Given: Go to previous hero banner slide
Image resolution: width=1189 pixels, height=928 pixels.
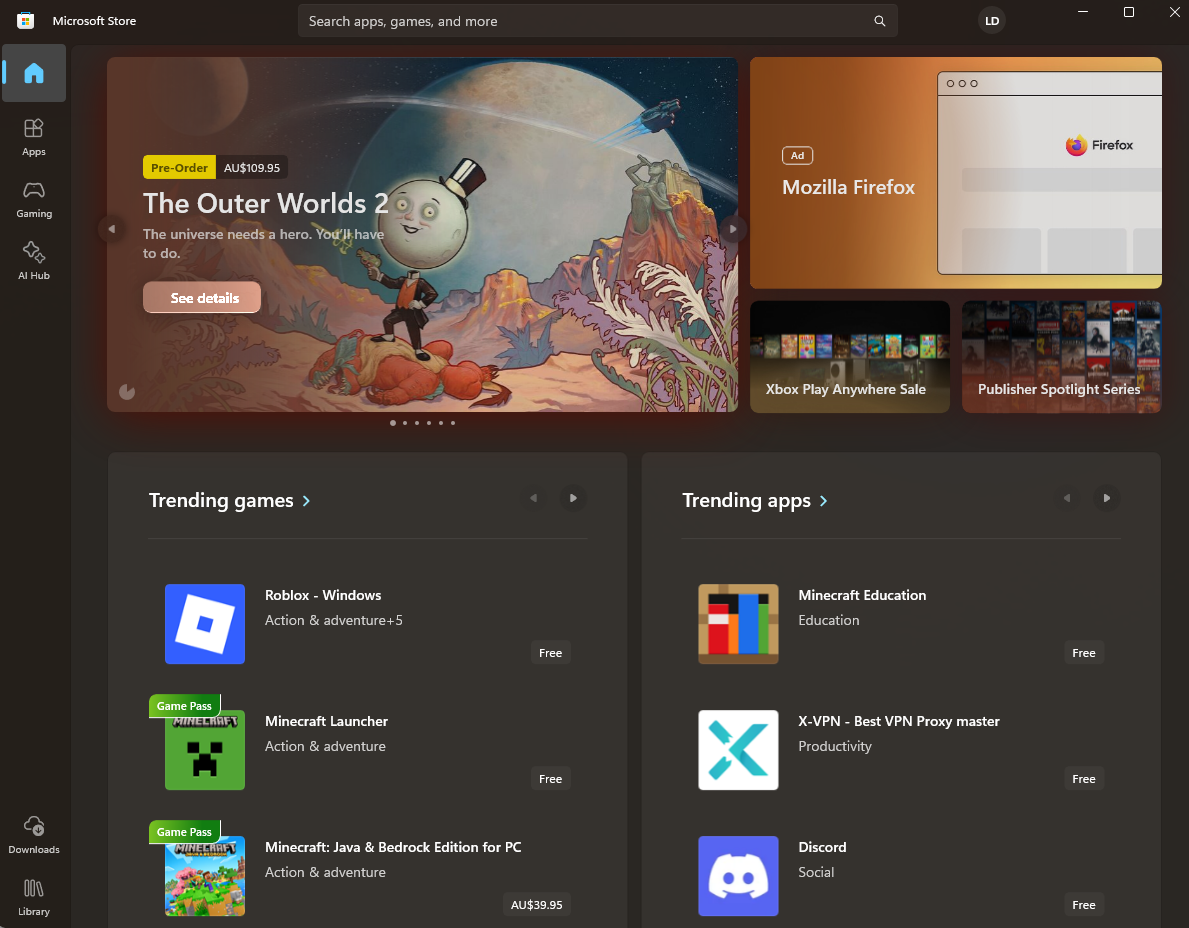Looking at the screenshot, I should click(x=112, y=230).
